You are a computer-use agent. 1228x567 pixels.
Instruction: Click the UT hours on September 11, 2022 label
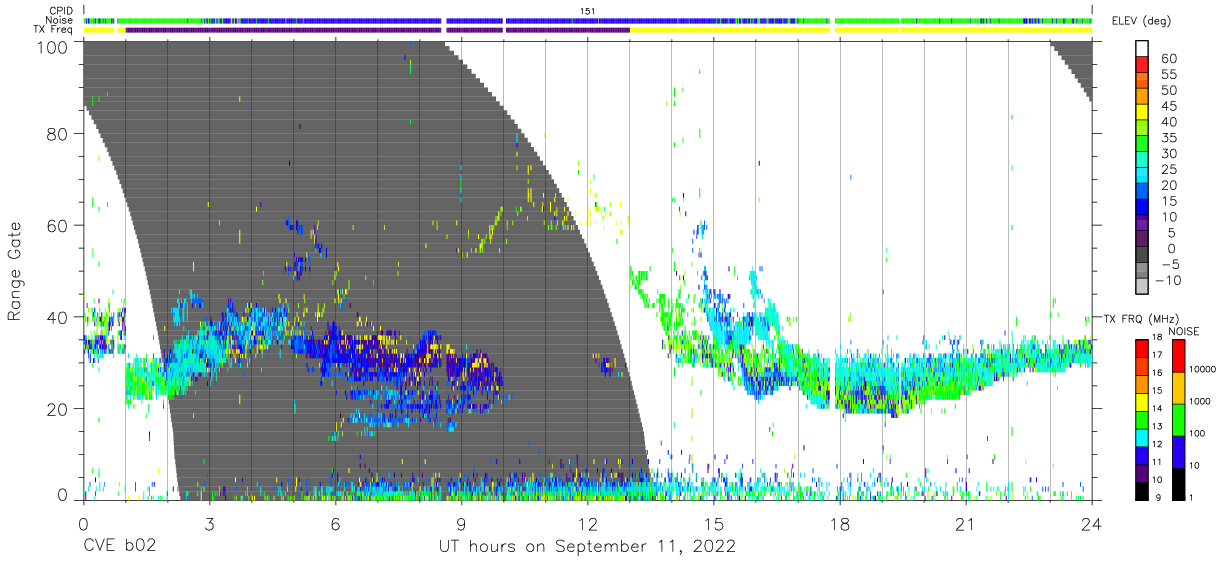(588, 547)
